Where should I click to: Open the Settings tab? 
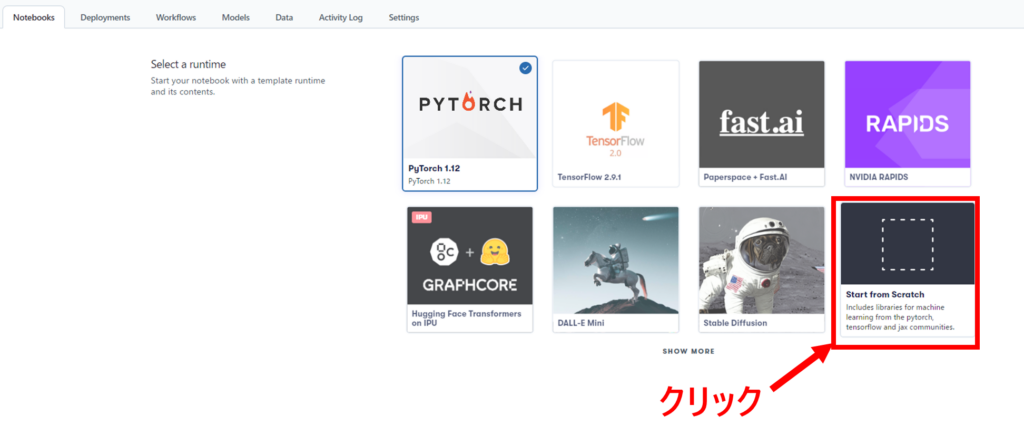pos(403,17)
